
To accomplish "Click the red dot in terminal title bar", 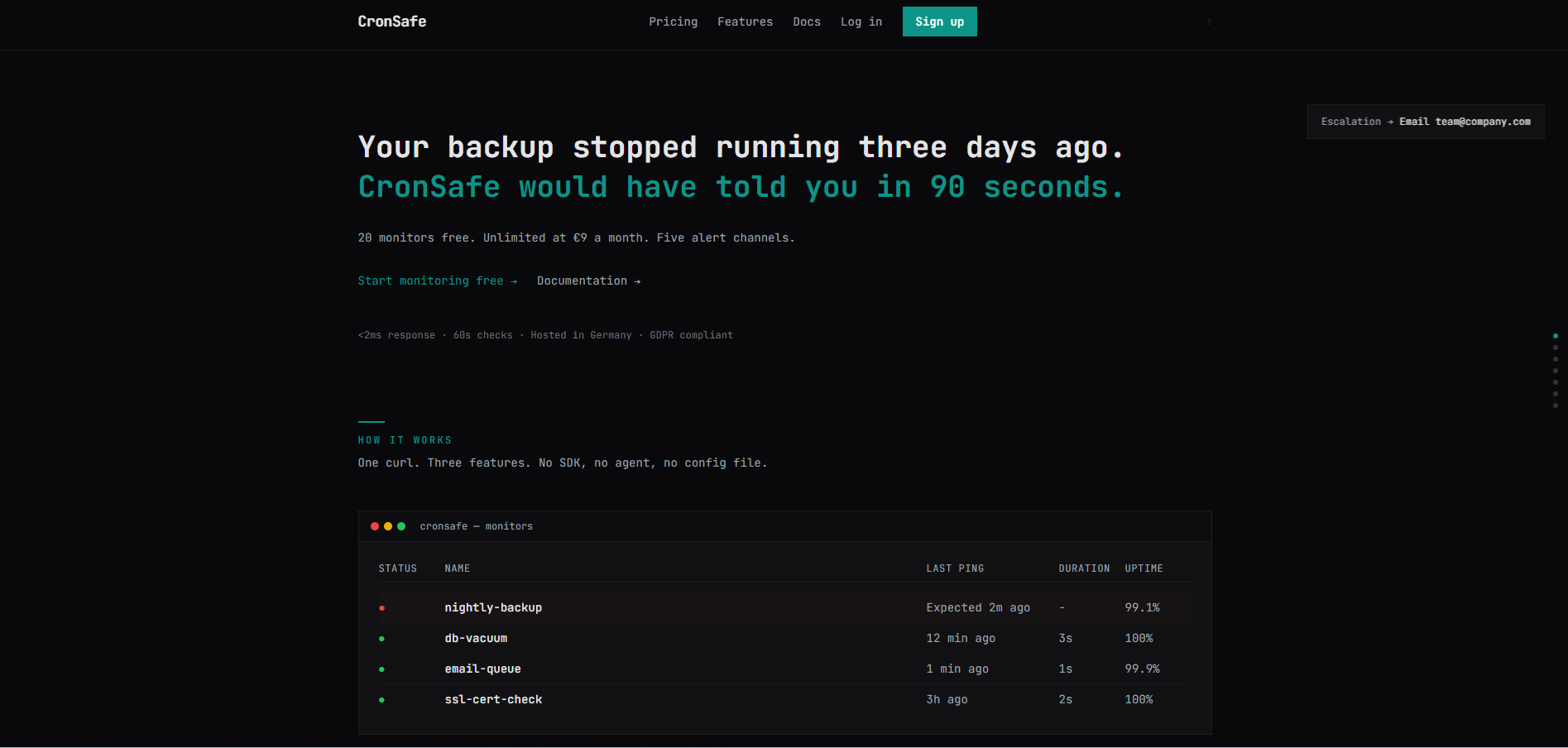I will (x=375, y=526).
